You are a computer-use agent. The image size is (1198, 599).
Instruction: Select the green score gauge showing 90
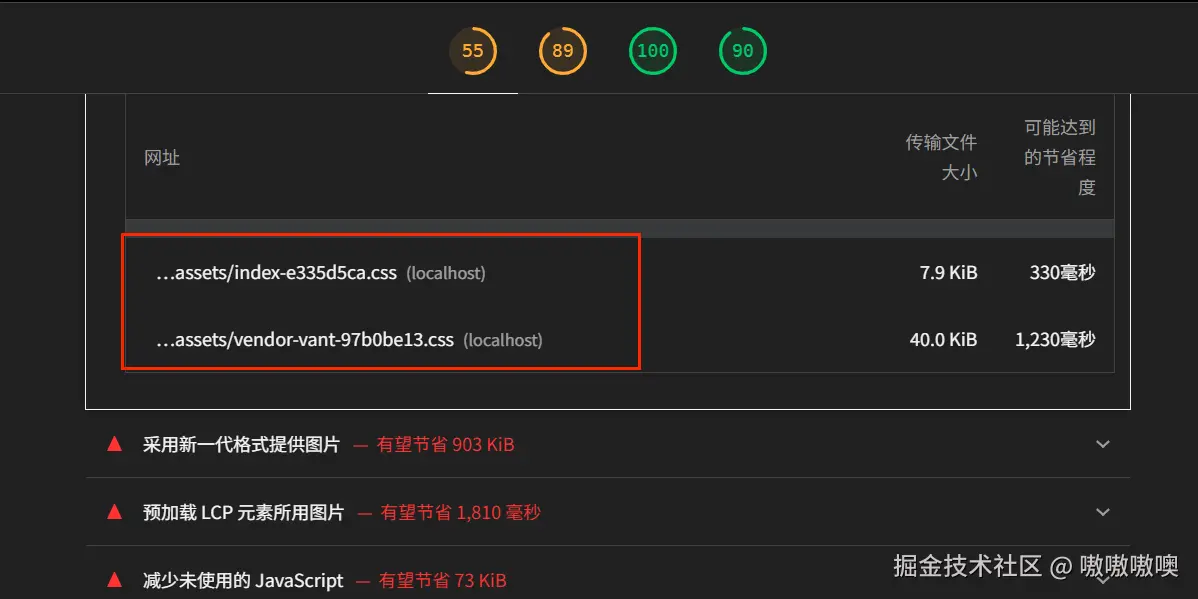[x=743, y=51]
